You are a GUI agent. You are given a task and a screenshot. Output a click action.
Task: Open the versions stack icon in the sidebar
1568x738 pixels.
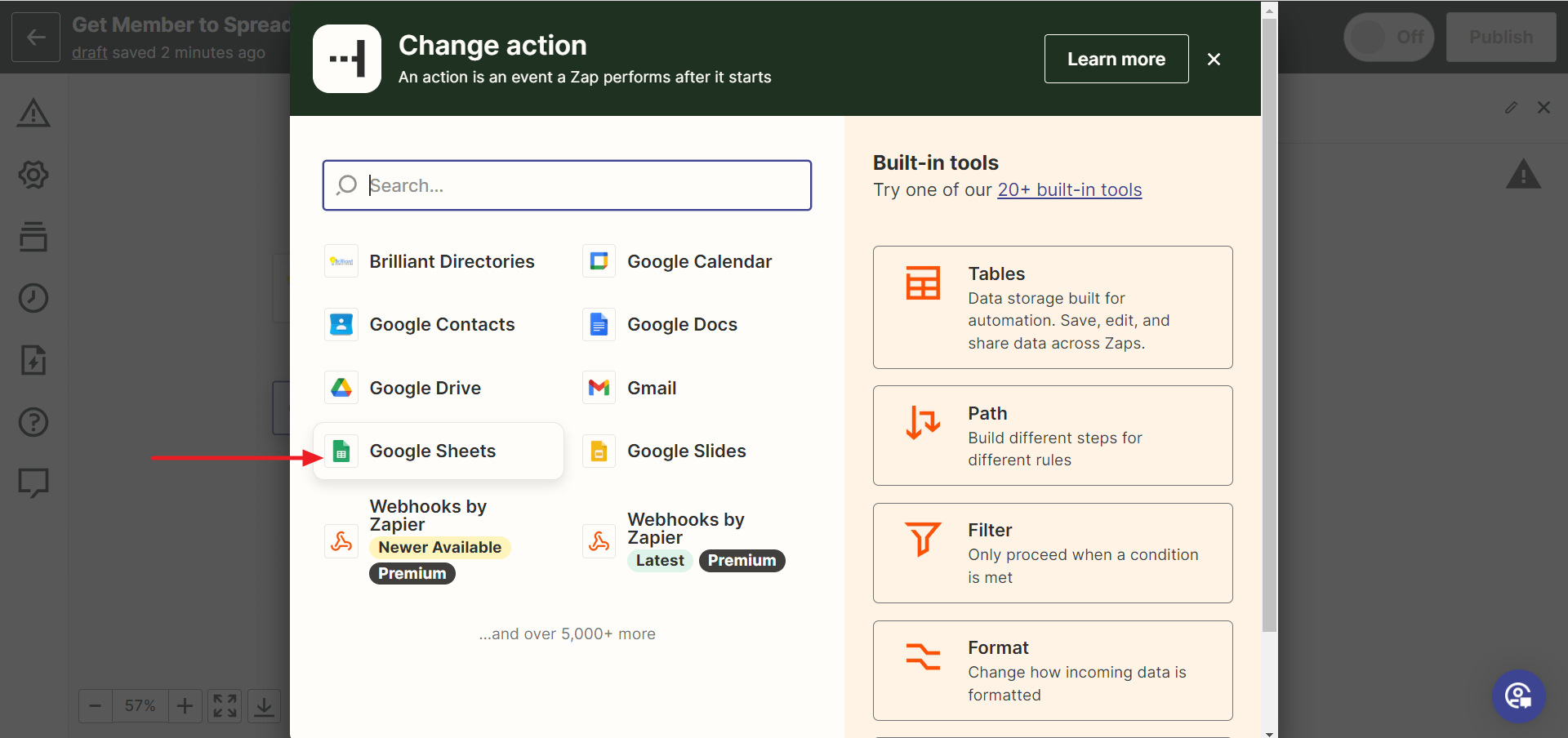[33, 236]
